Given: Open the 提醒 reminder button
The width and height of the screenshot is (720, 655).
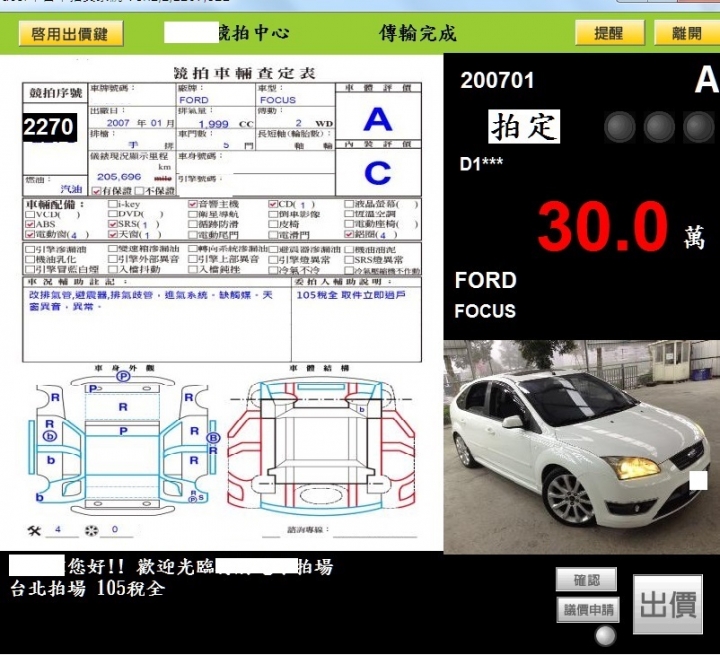Looking at the screenshot, I should pos(609,33).
